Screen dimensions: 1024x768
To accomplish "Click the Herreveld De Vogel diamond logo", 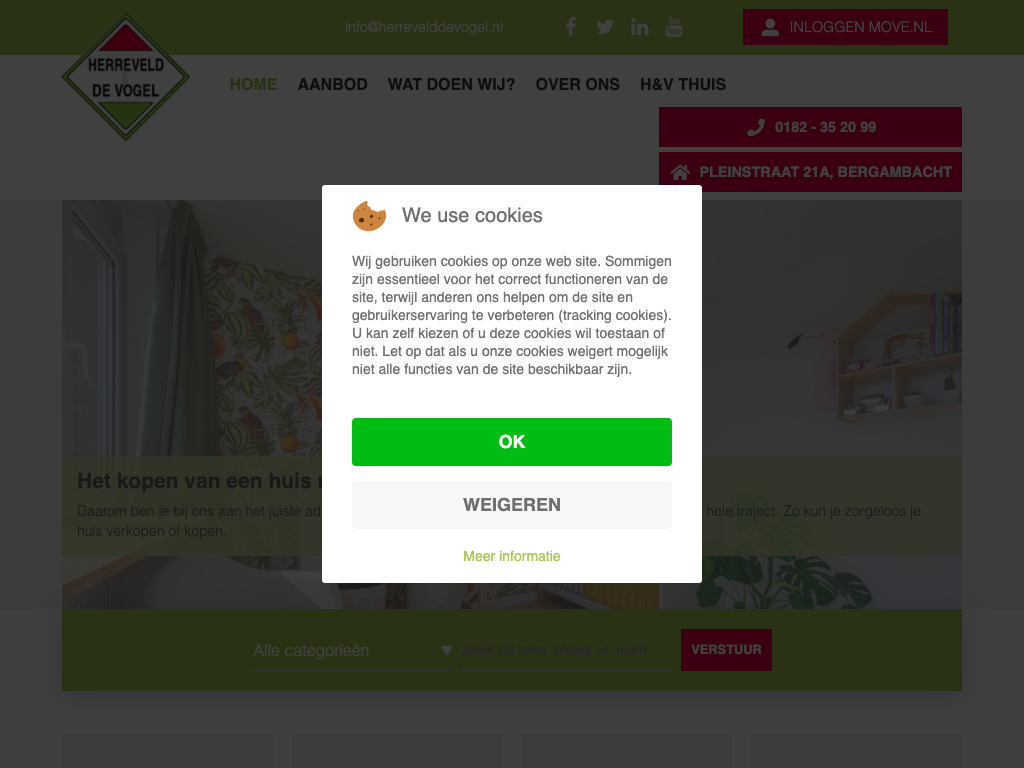I will coord(125,76).
